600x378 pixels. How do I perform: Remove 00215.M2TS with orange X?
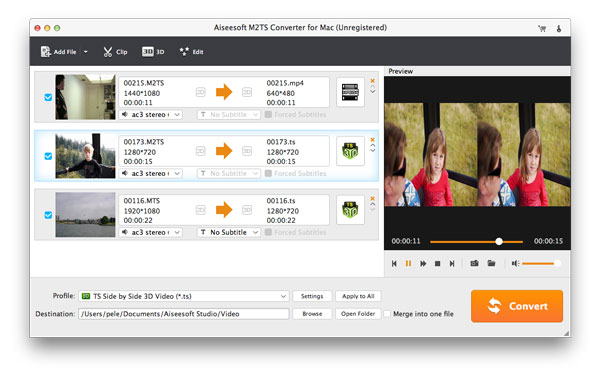click(372, 81)
